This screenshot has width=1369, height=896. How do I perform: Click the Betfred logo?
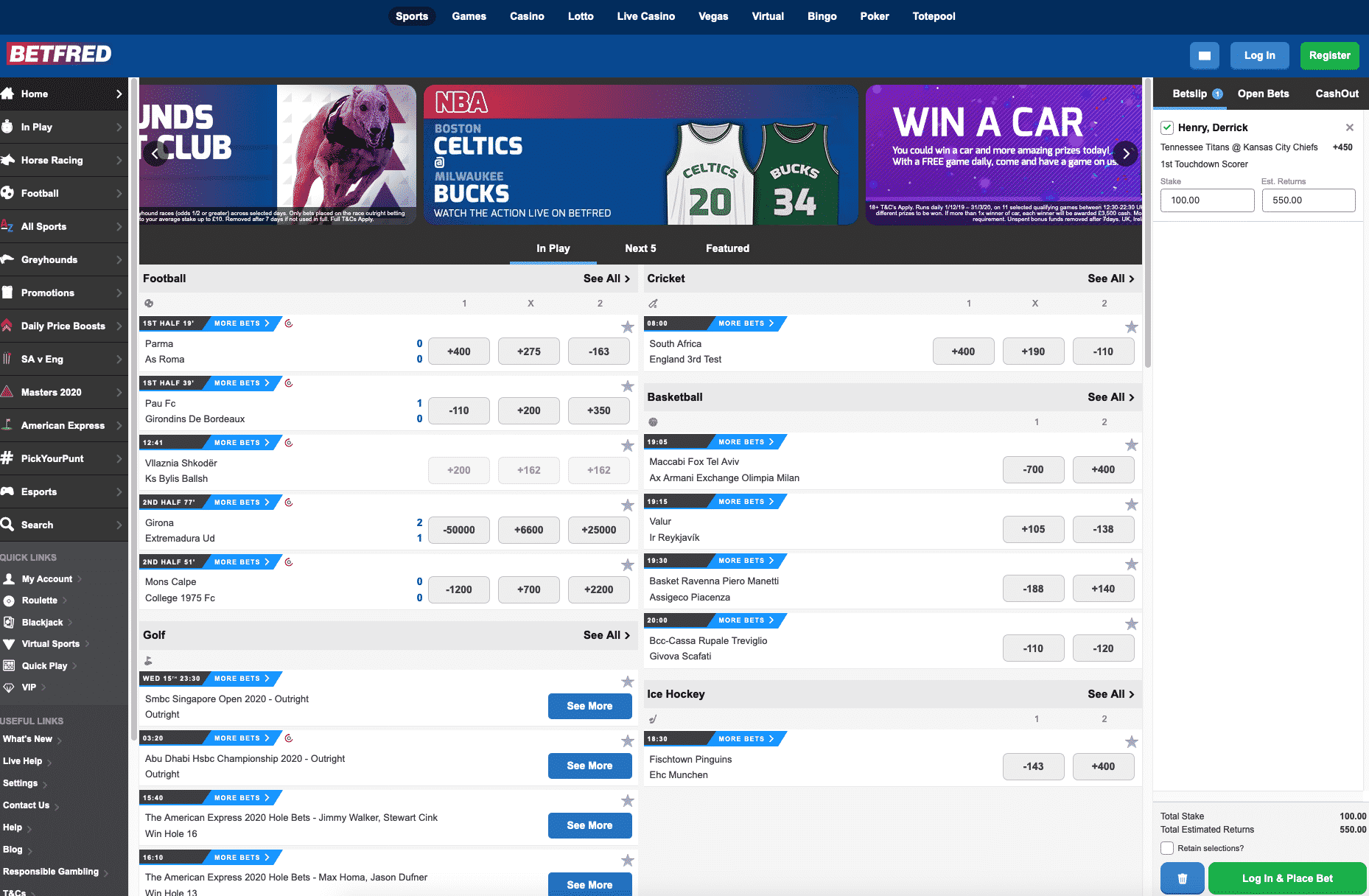point(60,54)
